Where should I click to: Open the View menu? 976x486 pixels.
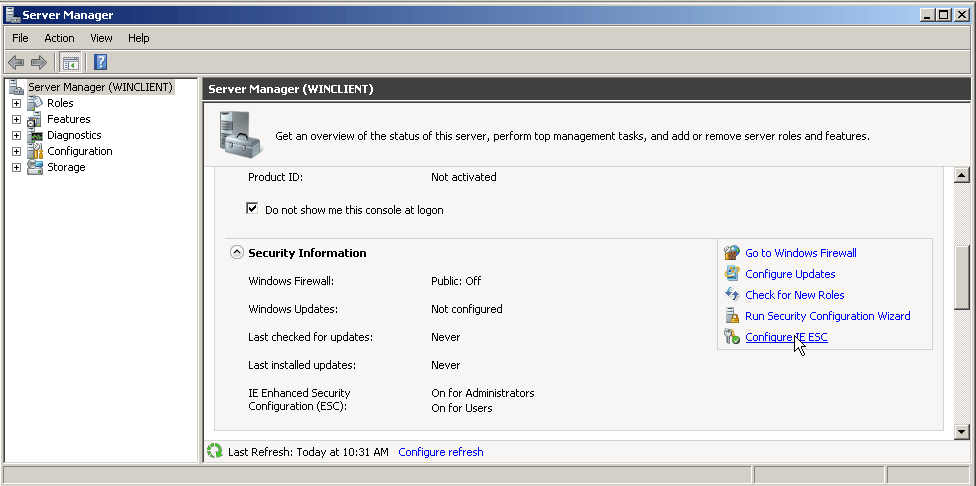tap(101, 38)
